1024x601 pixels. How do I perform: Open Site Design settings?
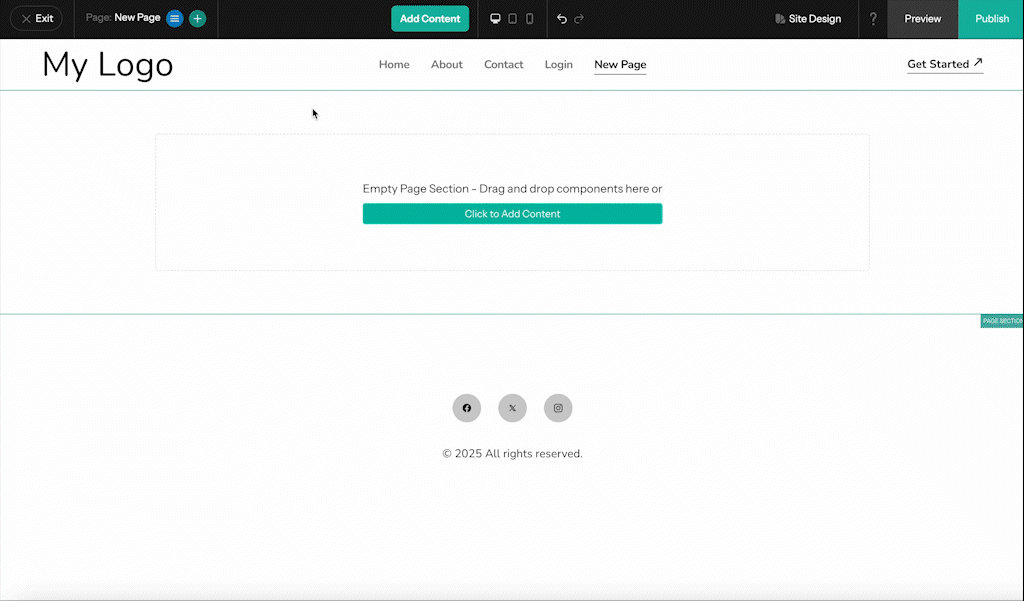click(x=808, y=18)
